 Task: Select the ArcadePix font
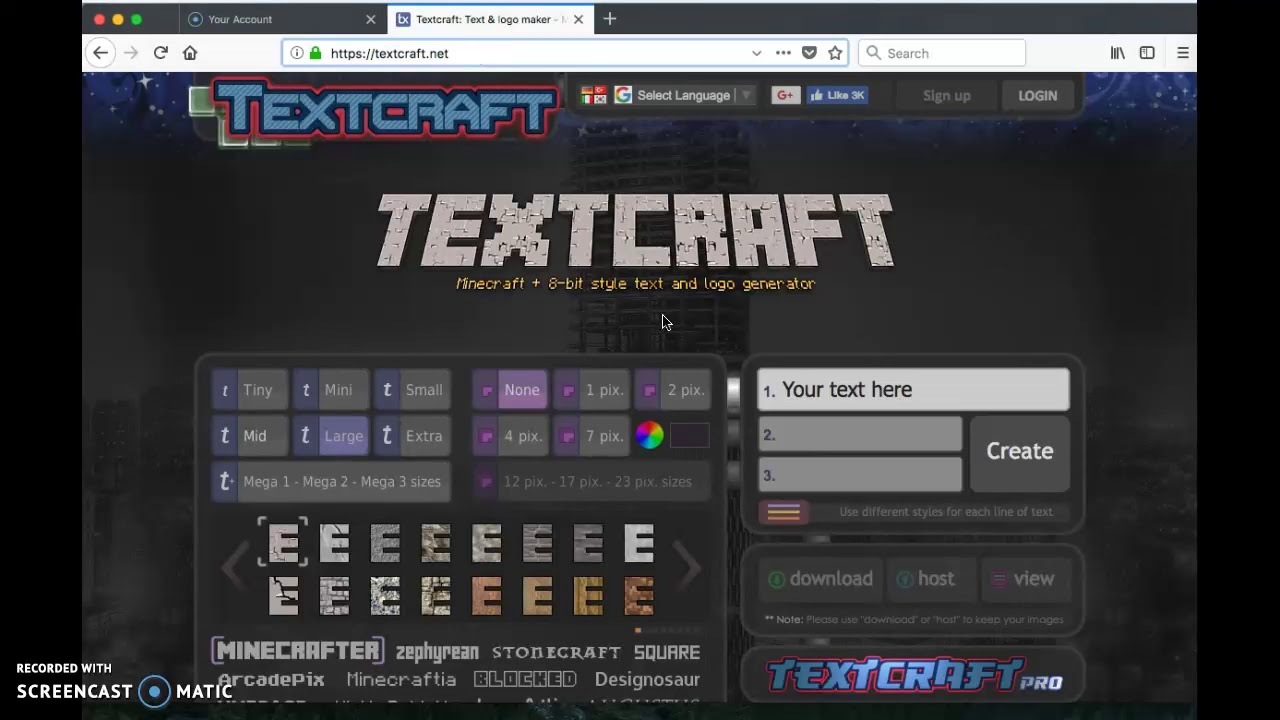click(x=271, y=680)
